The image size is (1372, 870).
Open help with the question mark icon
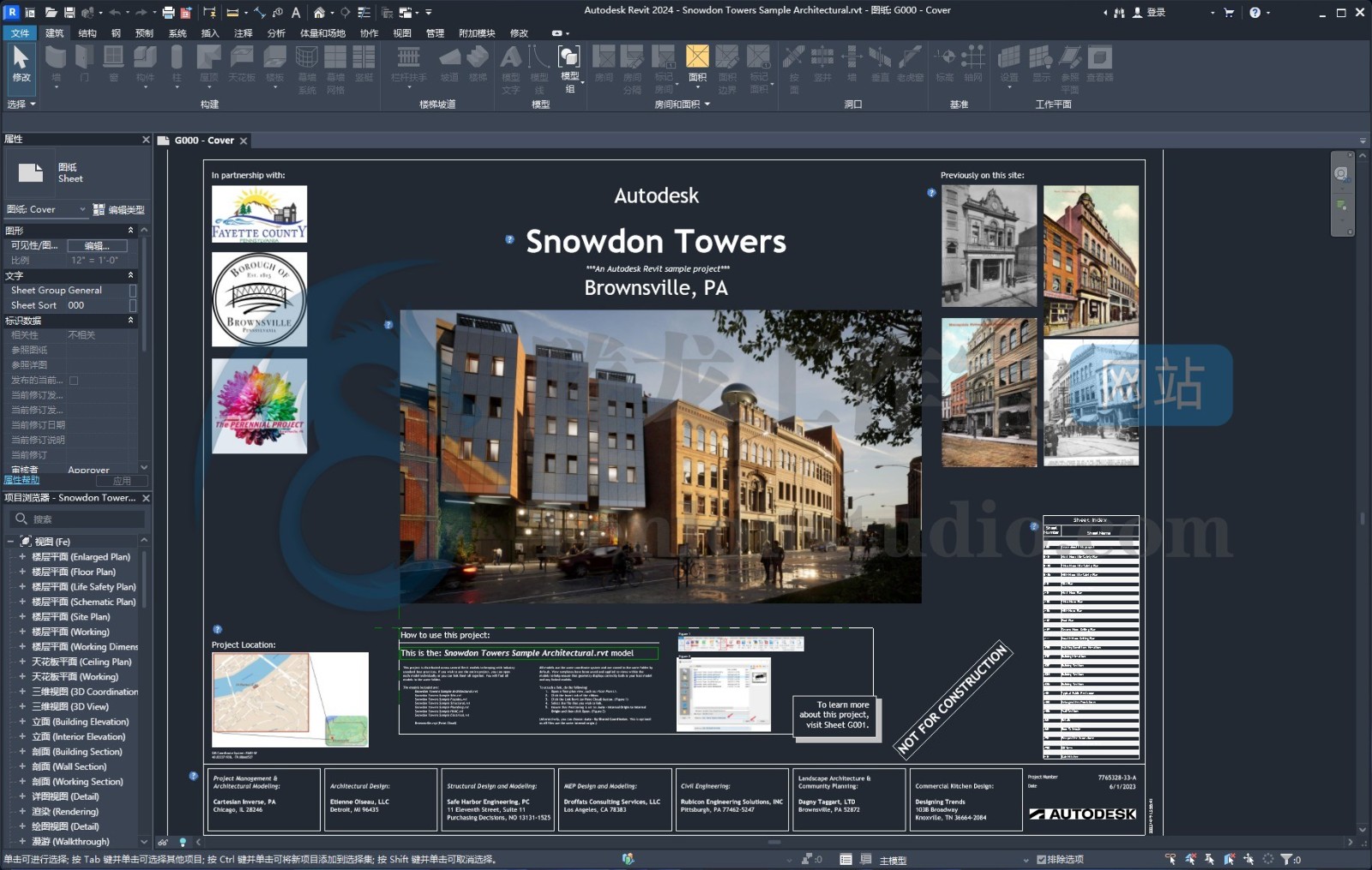coord(1255,13)
